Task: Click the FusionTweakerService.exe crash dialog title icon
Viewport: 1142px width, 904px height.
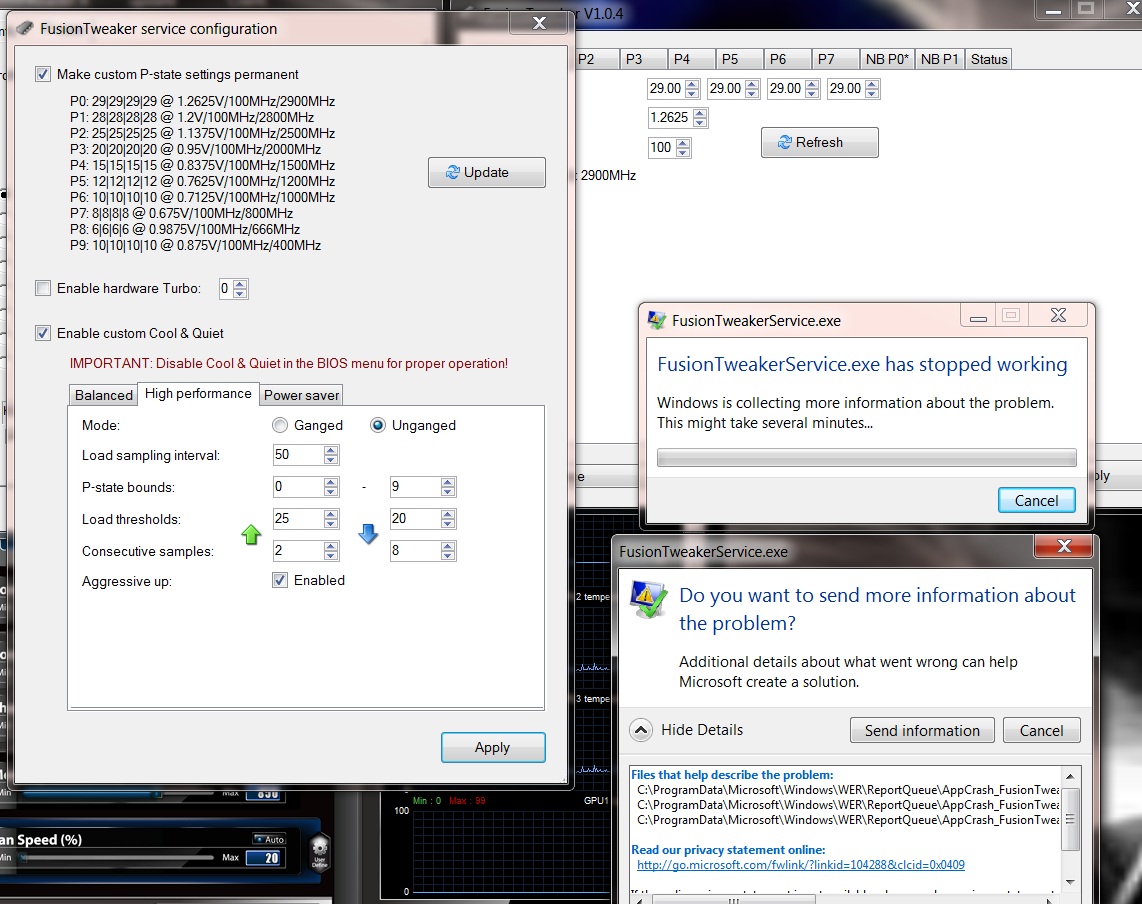Action: [x=656, y=321]
